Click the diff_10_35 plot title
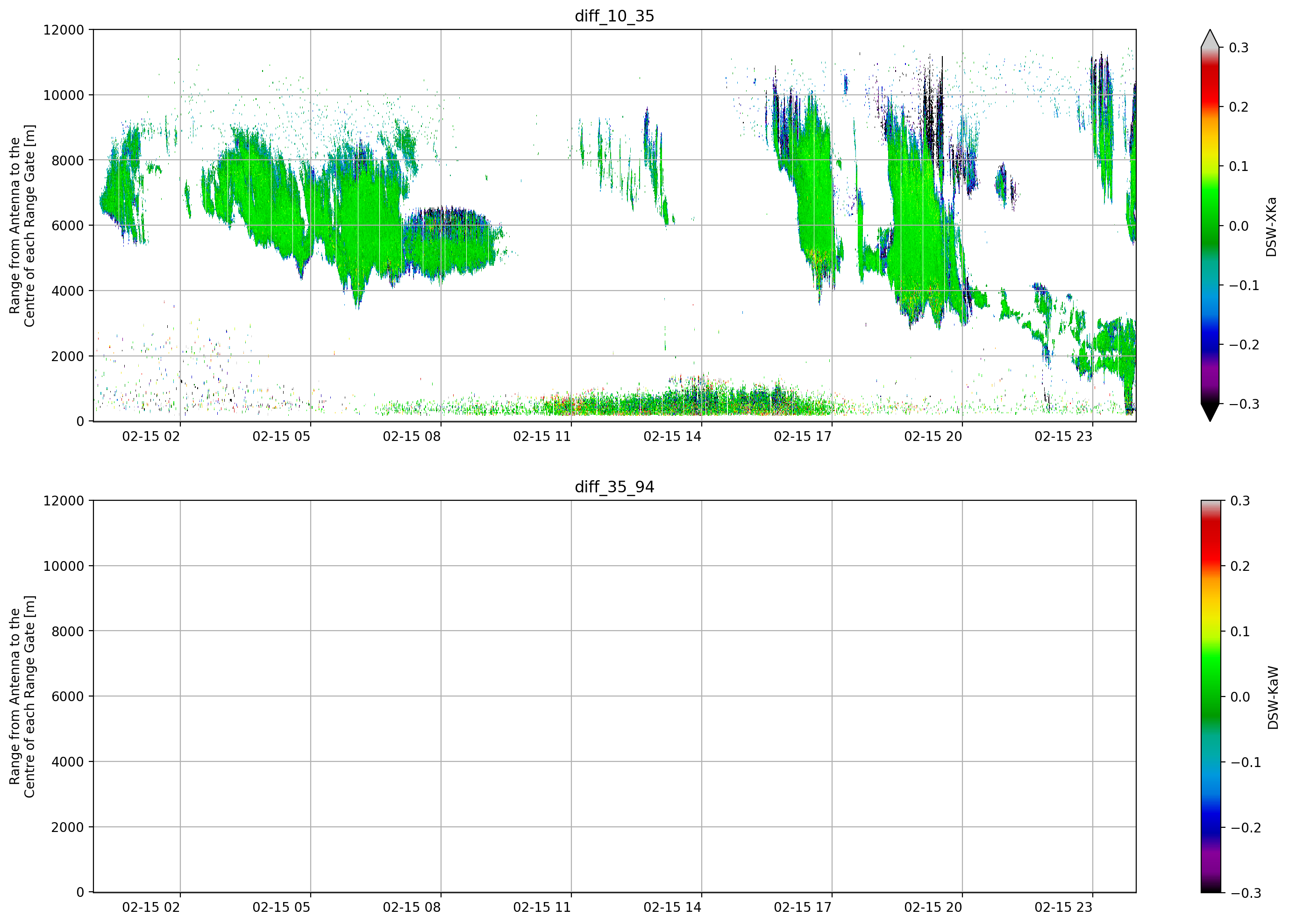1289x924 pixels. point(614,16)
